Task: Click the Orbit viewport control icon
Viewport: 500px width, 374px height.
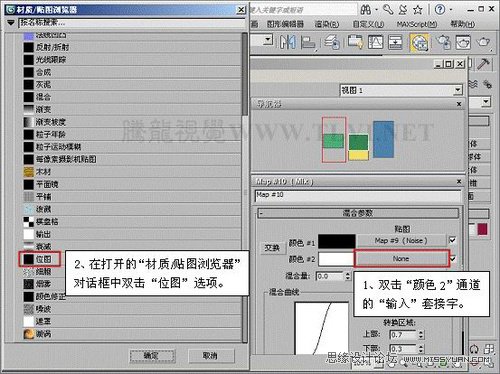Action: click(x=474, y=350)
